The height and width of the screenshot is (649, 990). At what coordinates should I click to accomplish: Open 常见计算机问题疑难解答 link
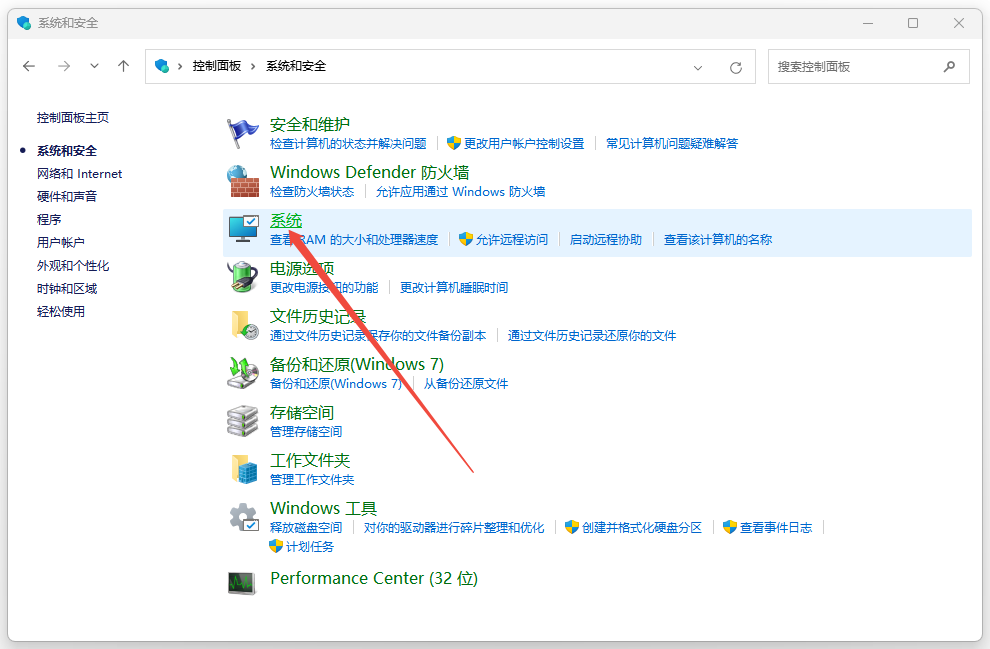pyautogui.click(x=672, y=144)
